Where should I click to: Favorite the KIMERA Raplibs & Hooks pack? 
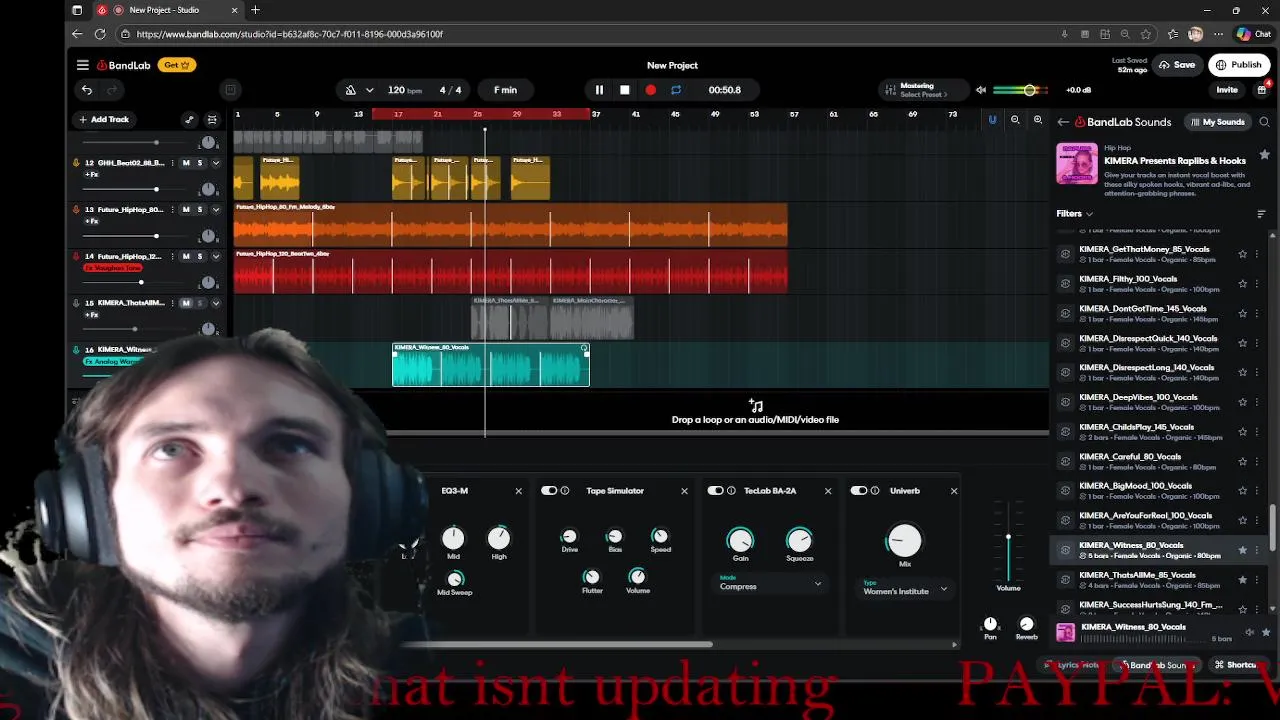(x=1264, y=155)
